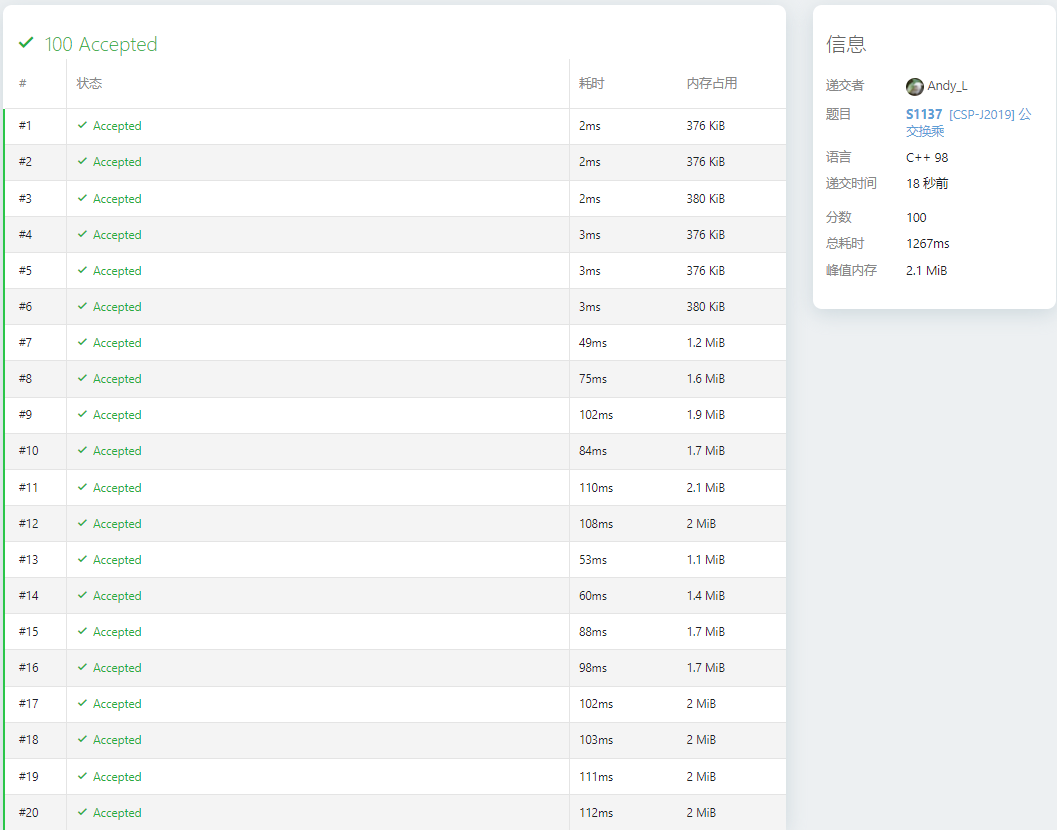The image size is (1057, 830).
Task: Click the Accepted status of test #7
Action: (117, 343)
